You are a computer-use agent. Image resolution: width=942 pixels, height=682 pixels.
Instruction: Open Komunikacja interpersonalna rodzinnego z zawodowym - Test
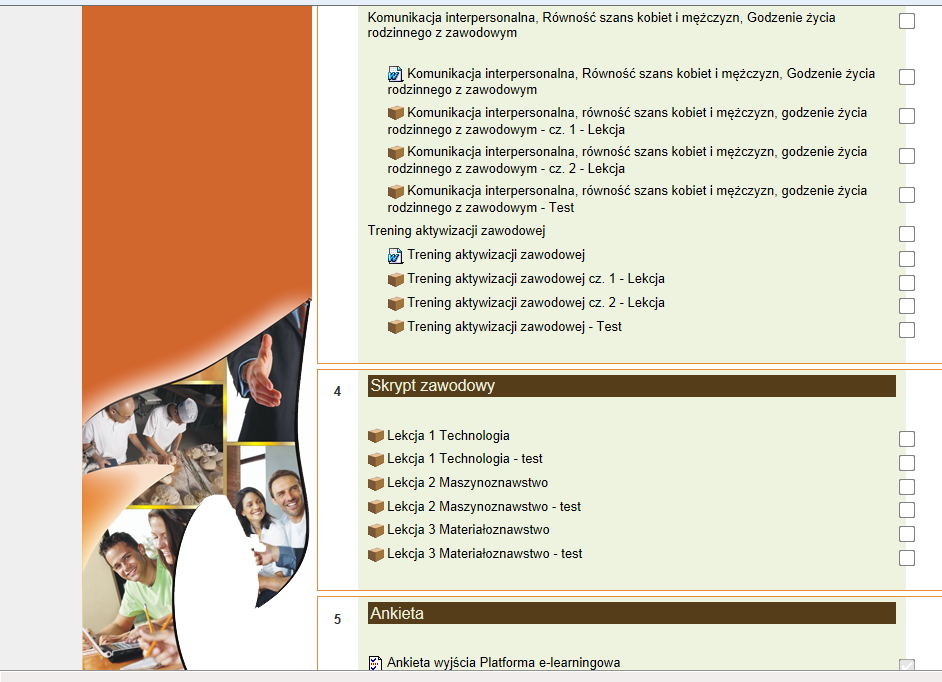[627, 199]
